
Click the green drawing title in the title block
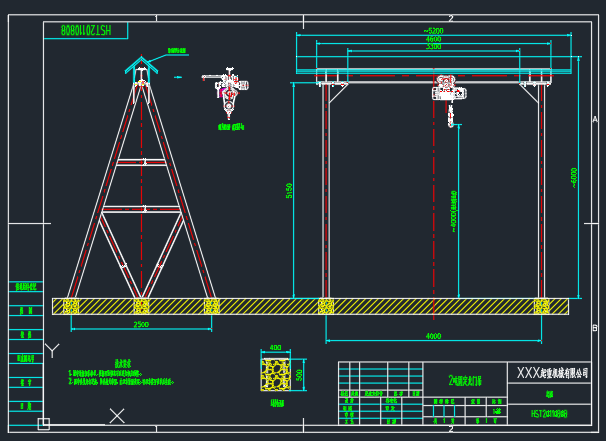(x=465, y=380)
